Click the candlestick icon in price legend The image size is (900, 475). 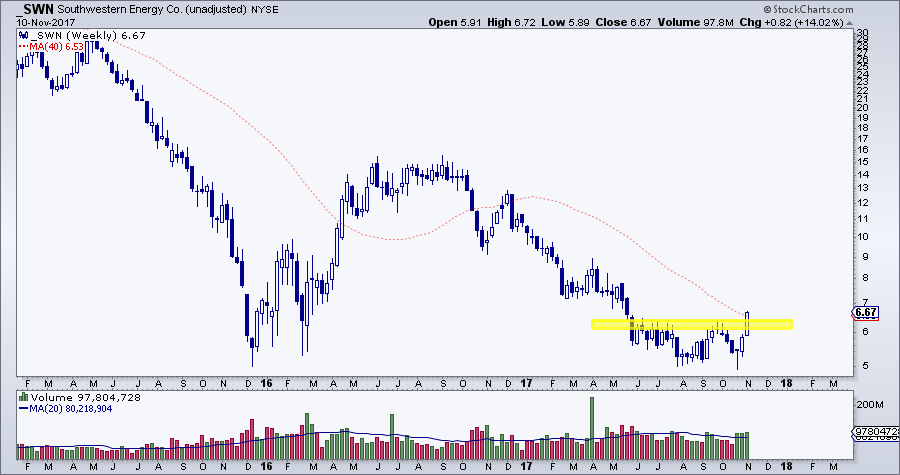pos(24,36)
